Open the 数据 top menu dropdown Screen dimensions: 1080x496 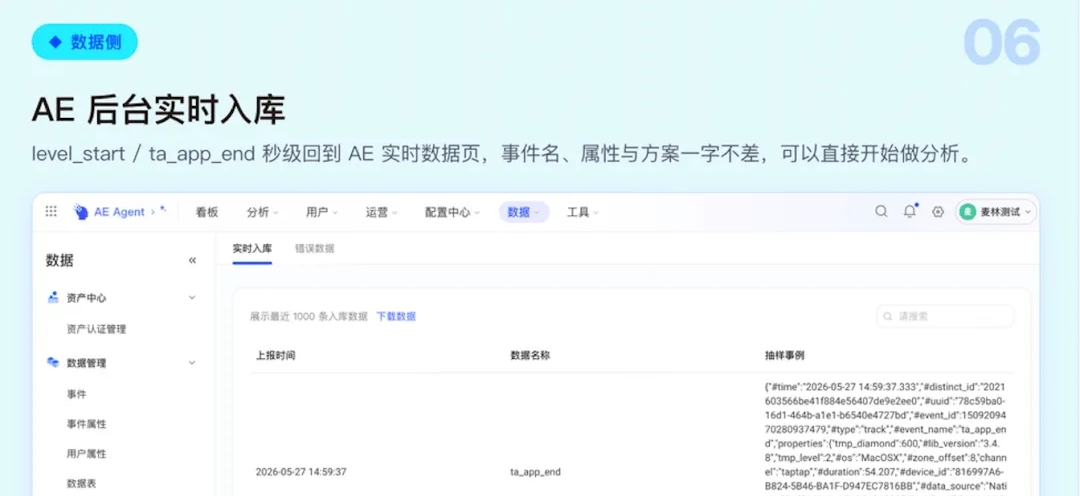coord(524,212)
